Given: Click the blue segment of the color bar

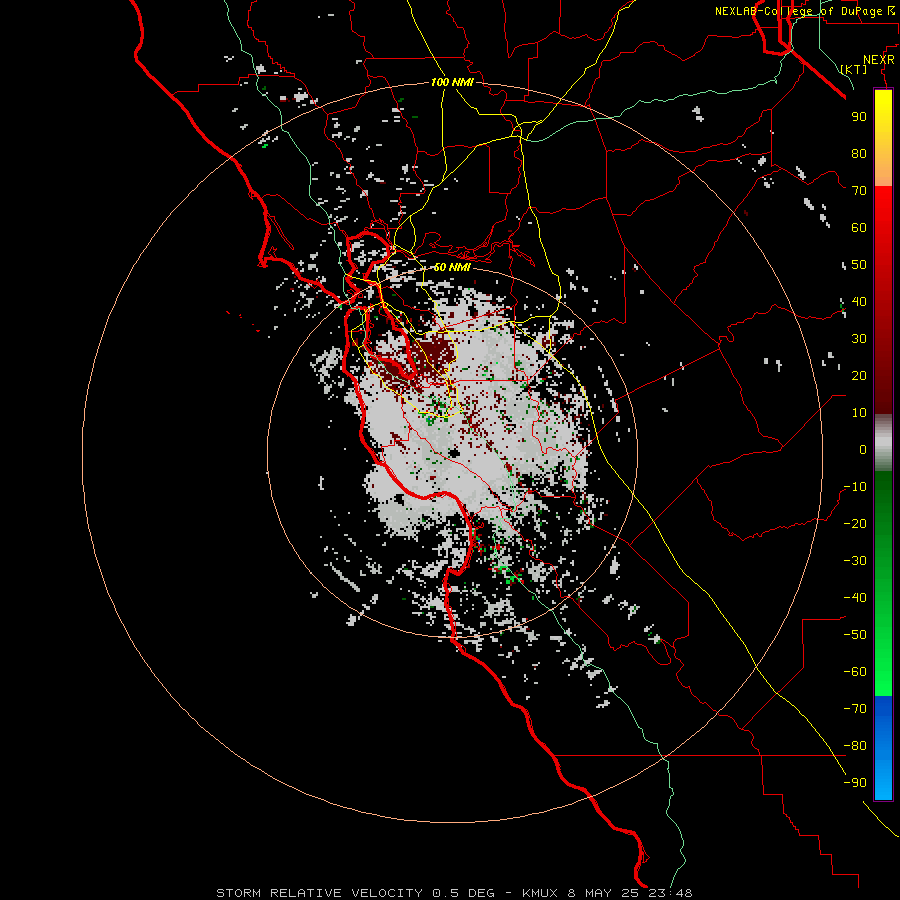Looking at the screenshot, I should pyautogui.click(x=883, y=747).
